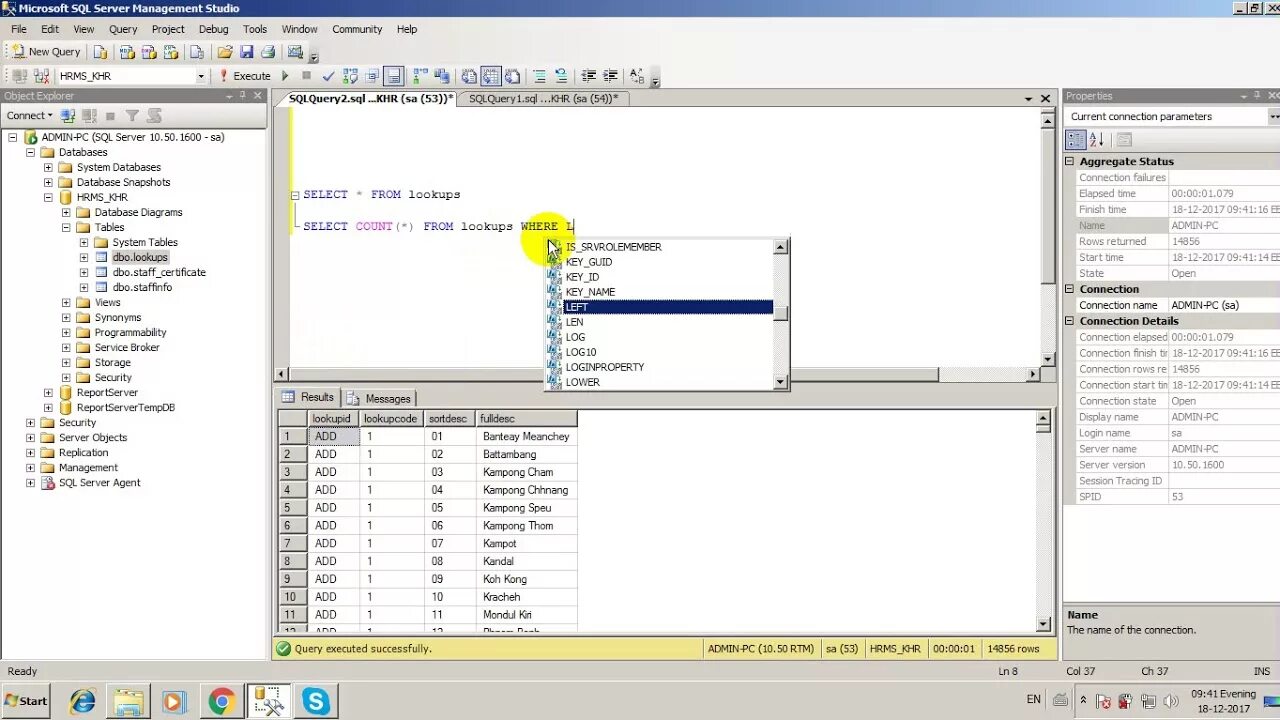1280x720 pixels.
Task: Switch to the Results tab
Action: pyautogui.click(x=308, y=397)
